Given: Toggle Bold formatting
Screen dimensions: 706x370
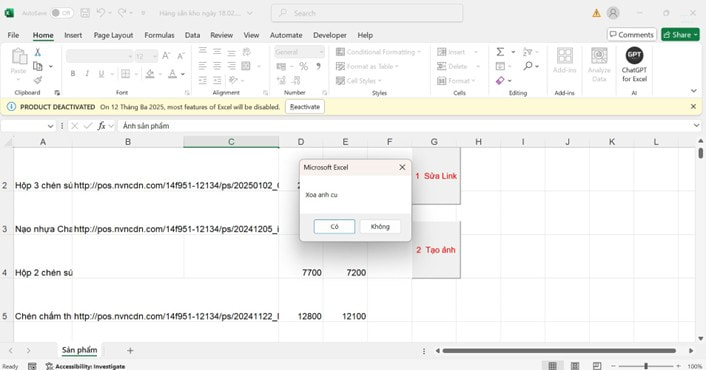Looking at the screenshot, I should pos(72,73).
